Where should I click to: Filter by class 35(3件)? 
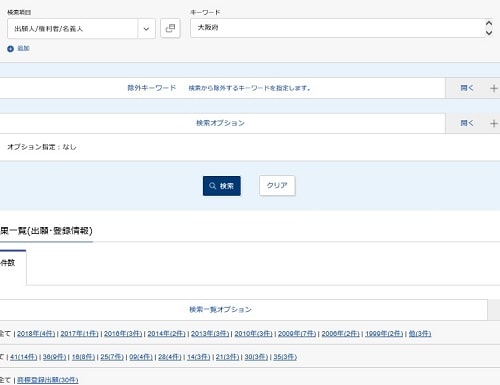pyautogui.click(x=285, y=357)
